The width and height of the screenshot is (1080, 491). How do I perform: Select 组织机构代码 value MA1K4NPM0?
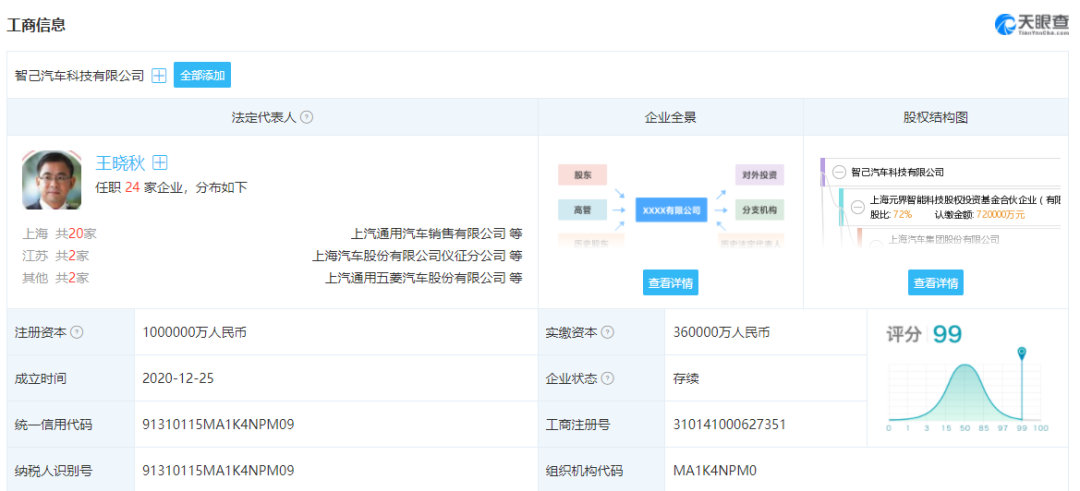(x=715, y=471)
